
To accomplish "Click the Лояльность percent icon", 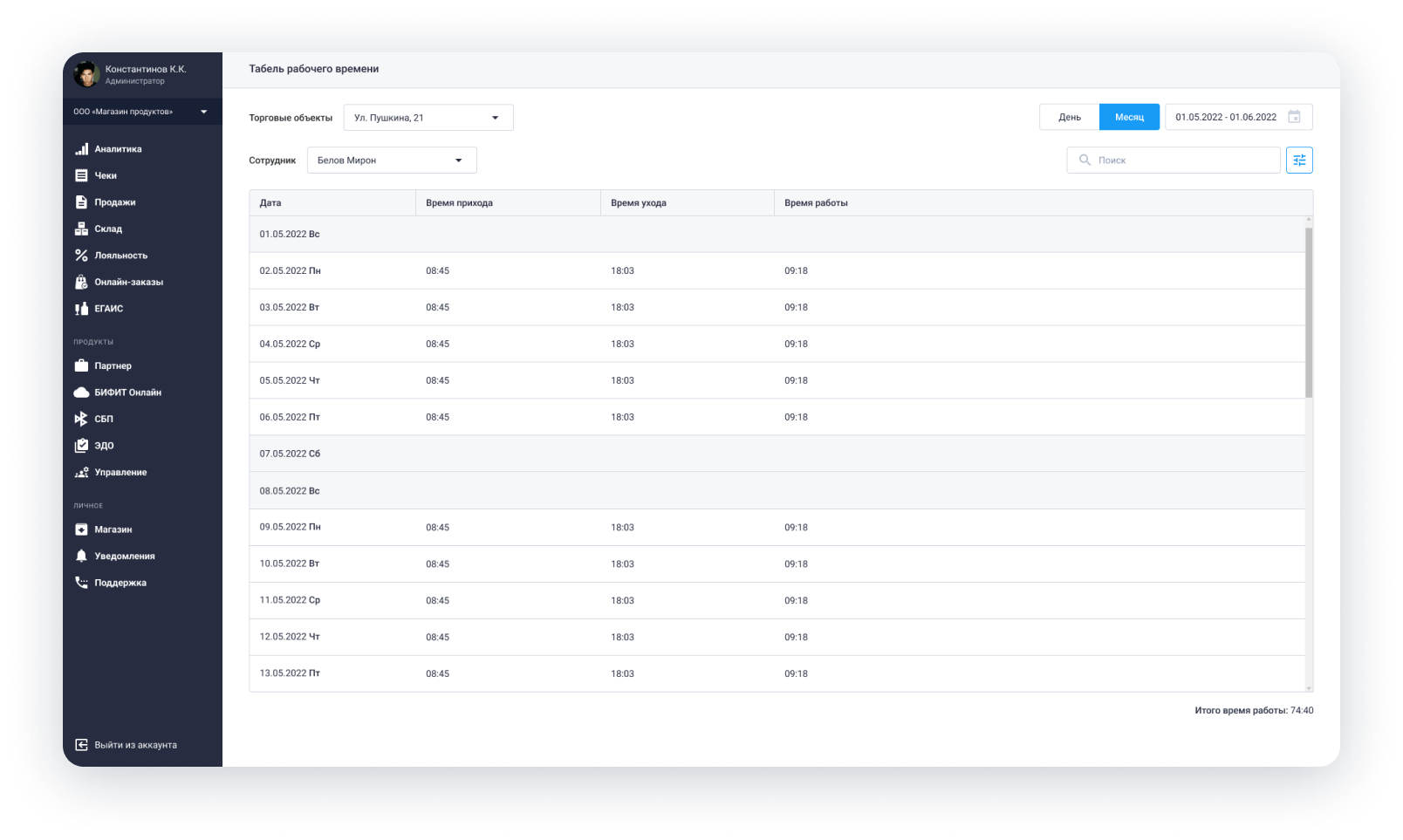I will [81, 256].
